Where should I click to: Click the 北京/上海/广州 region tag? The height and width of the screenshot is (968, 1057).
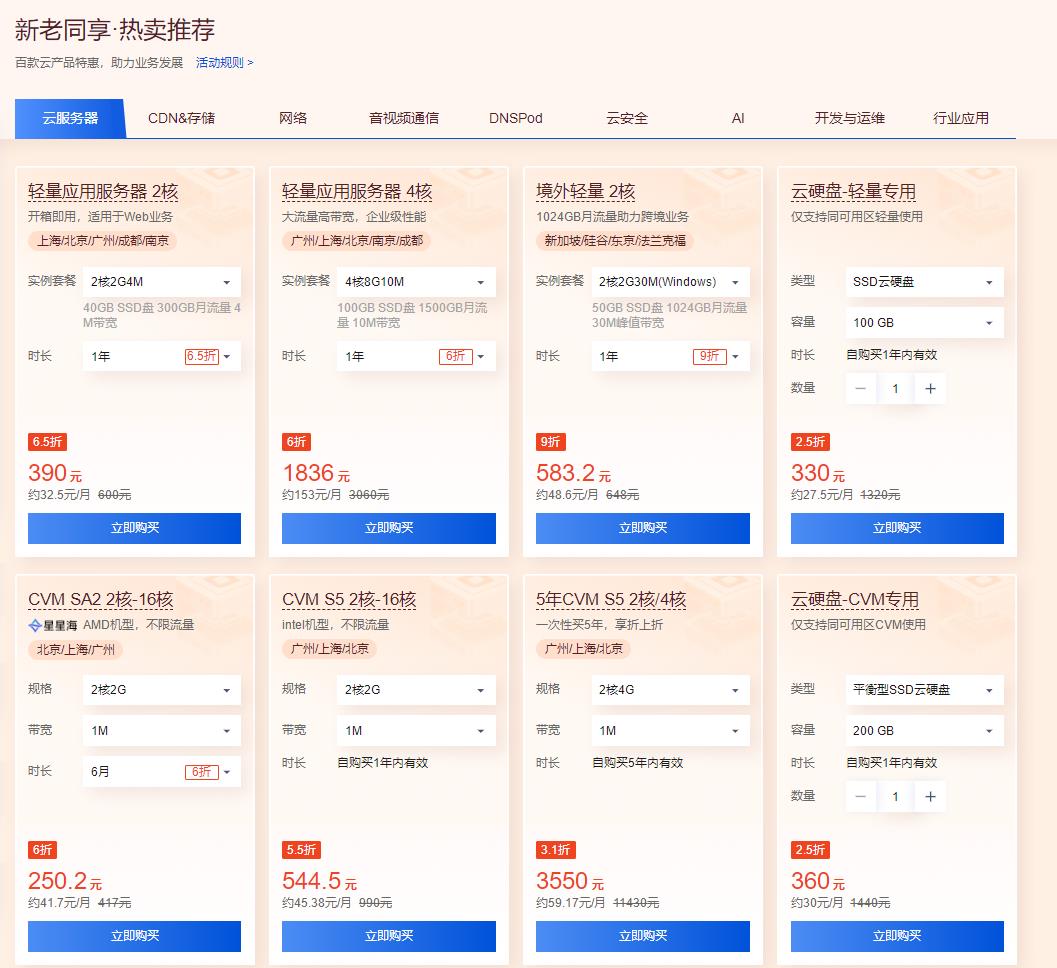[76, 650]
